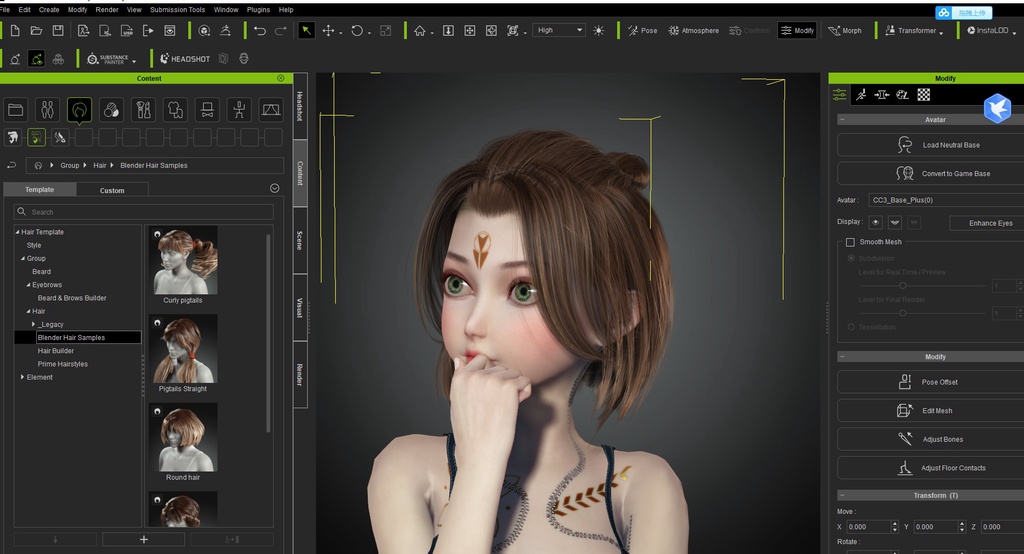
Task: Select the Accessories hat category icon
Action: 207,109
